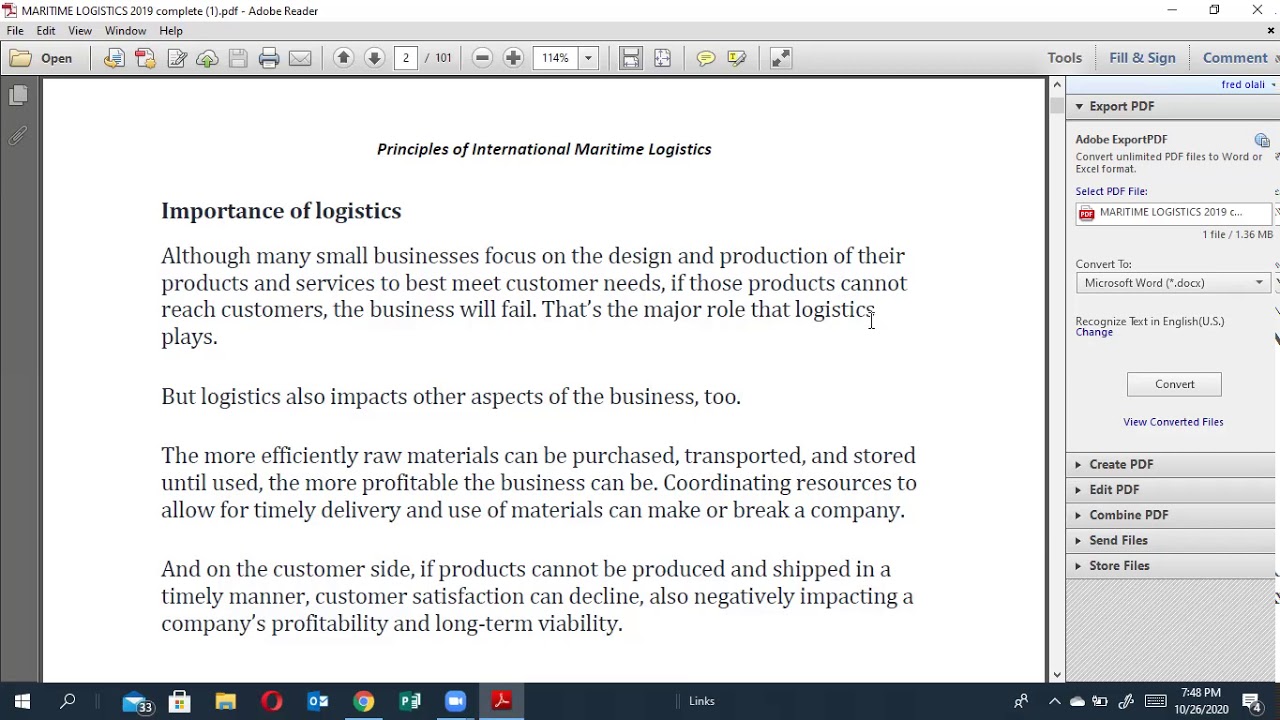Image resolution: width=1280 pixels, height=720 pixels.
Task: Open the notification center icon
Action: point(1252,701)
